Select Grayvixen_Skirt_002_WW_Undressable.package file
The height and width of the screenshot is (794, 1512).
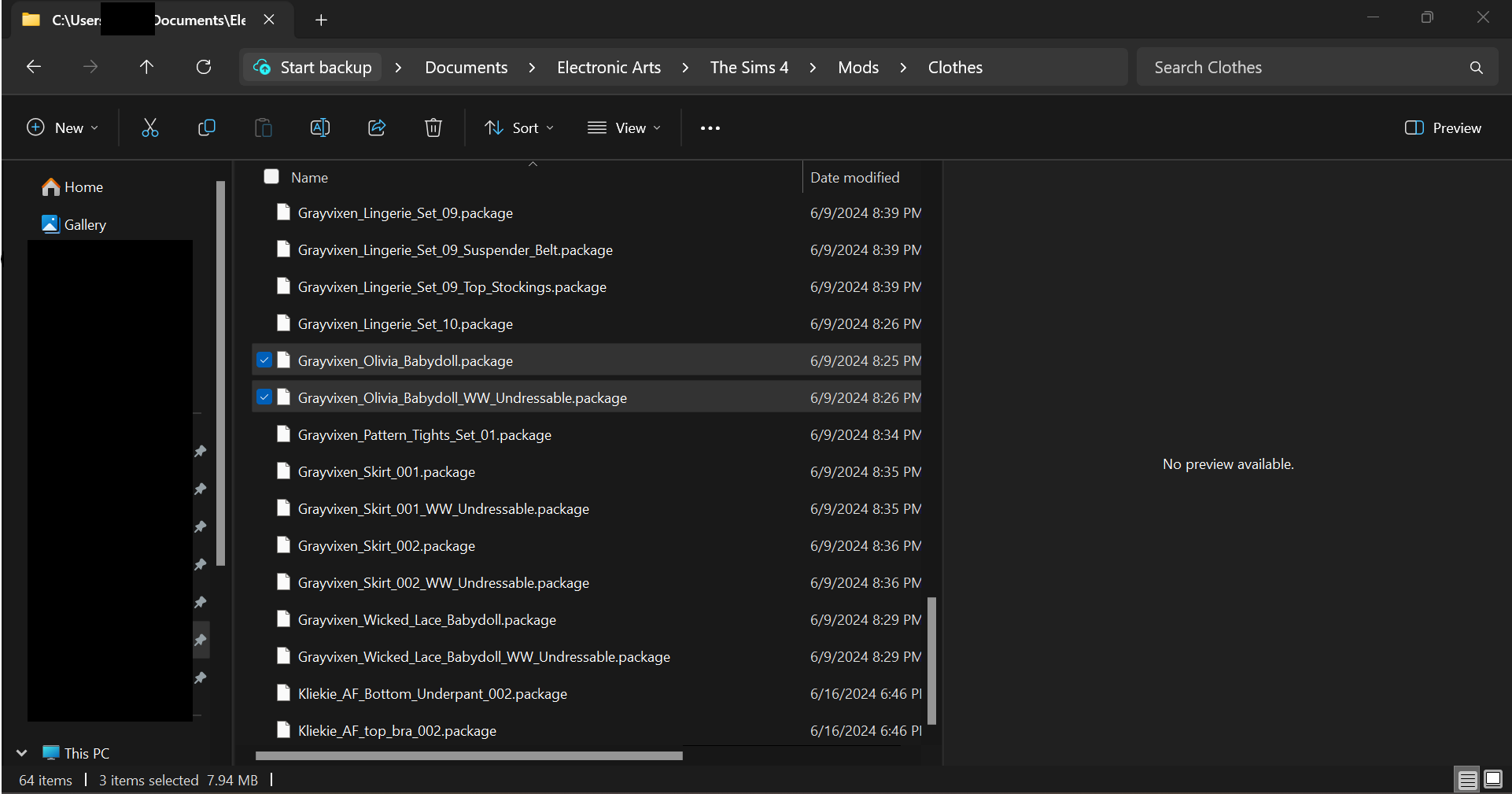point(586,582)
